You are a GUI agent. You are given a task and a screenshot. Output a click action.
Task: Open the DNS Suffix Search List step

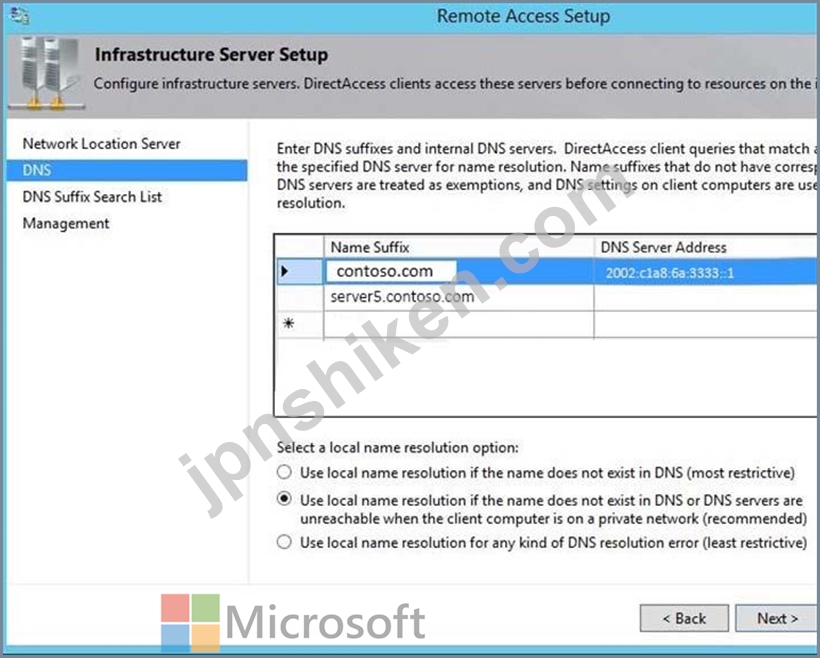click(x=92, y=197)
